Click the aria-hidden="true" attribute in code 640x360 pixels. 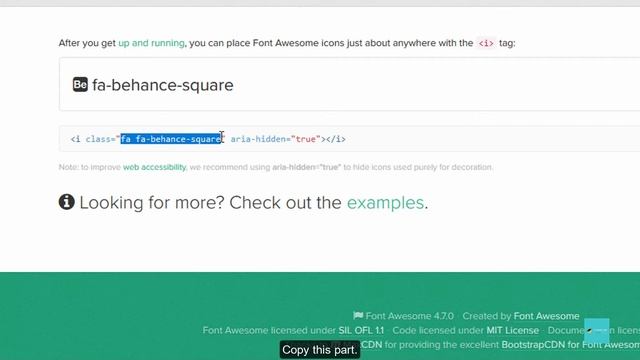[276, 139]
